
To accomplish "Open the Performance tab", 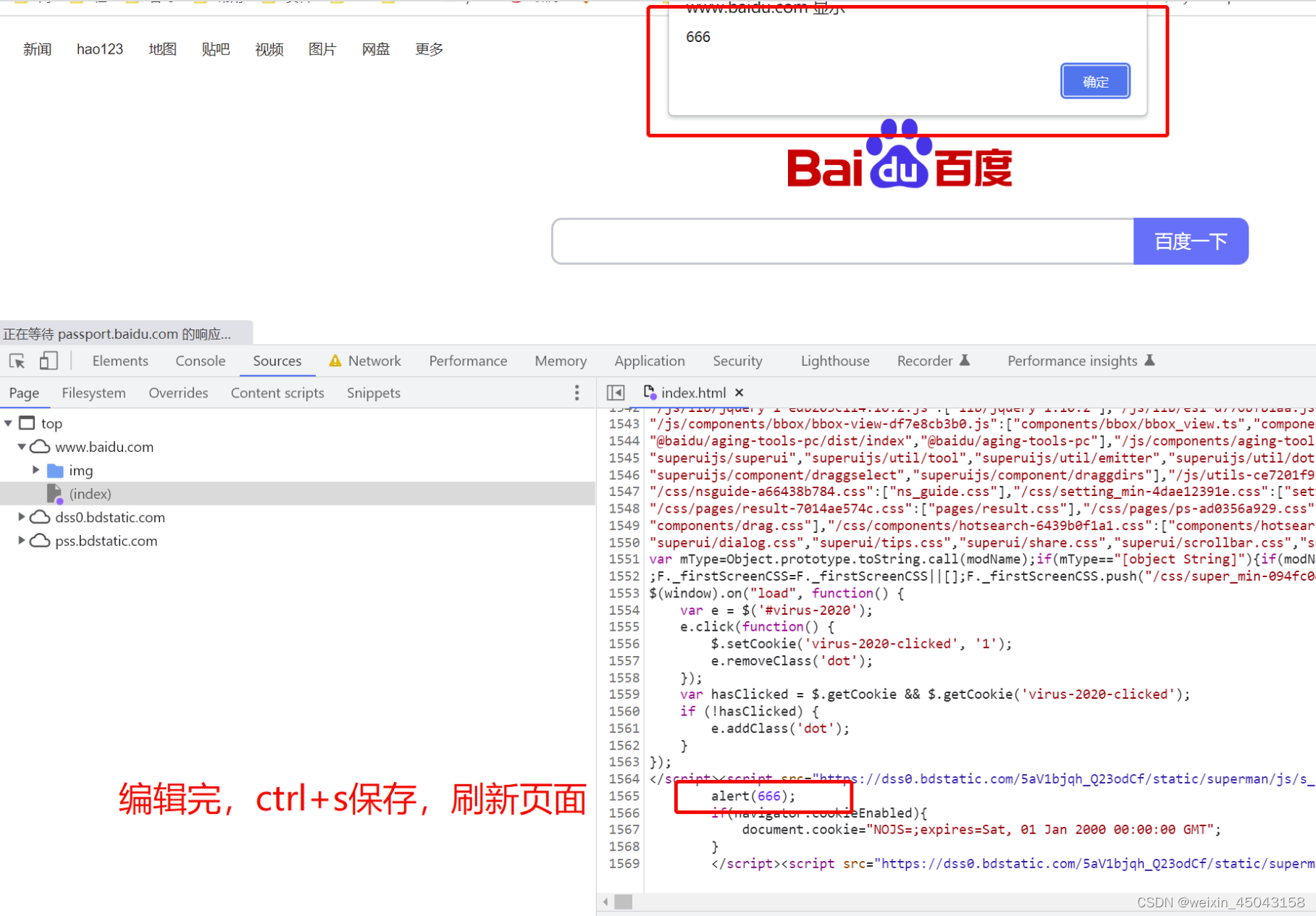I will click(468, 361).
